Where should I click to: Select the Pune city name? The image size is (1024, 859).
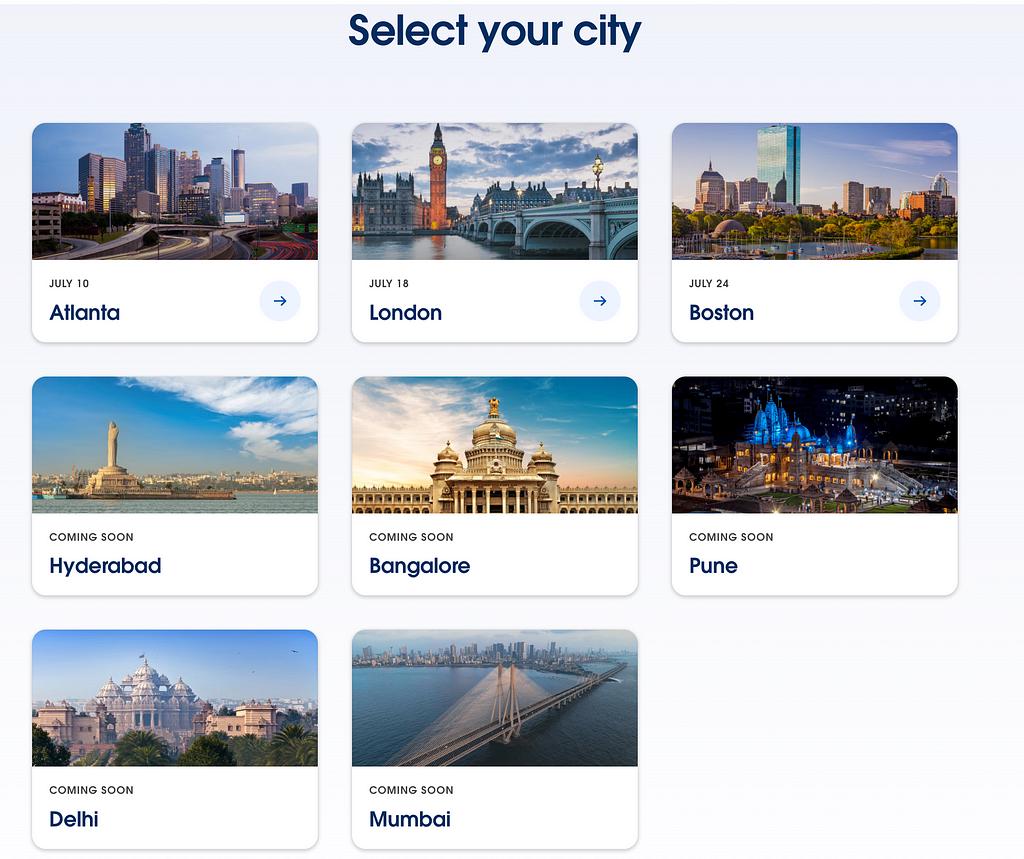[713, 566]
